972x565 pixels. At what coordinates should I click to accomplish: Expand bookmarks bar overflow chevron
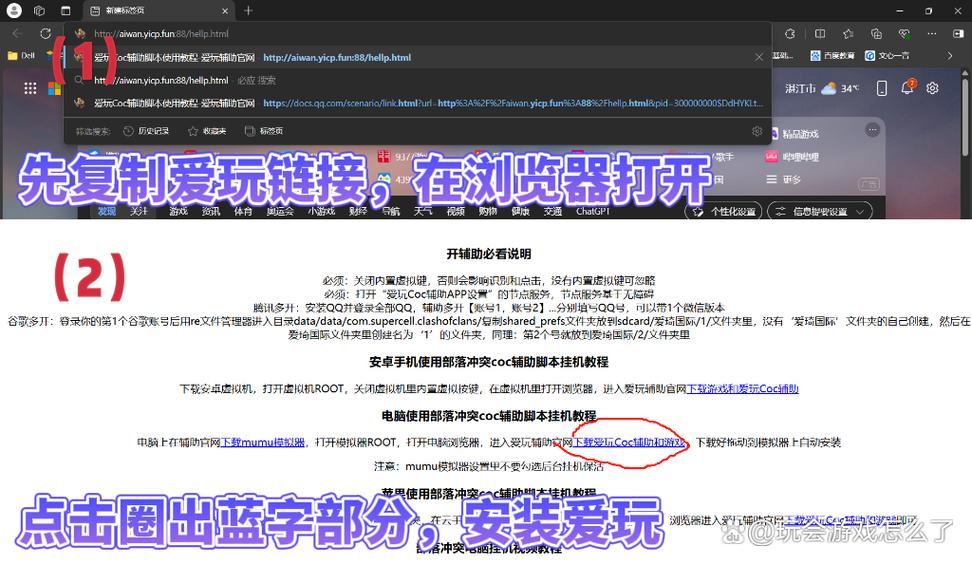pyautogui.click(x=950, y=56)
